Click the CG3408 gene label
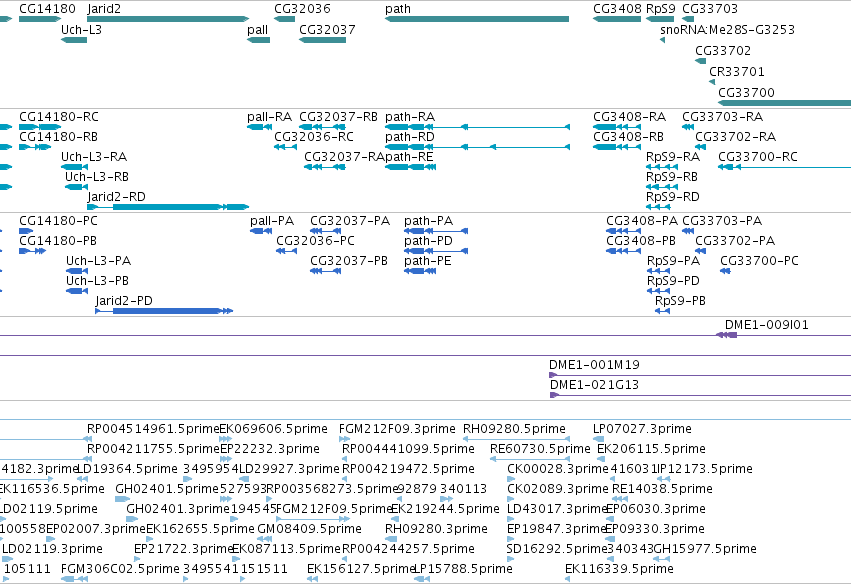 (617, 9)
